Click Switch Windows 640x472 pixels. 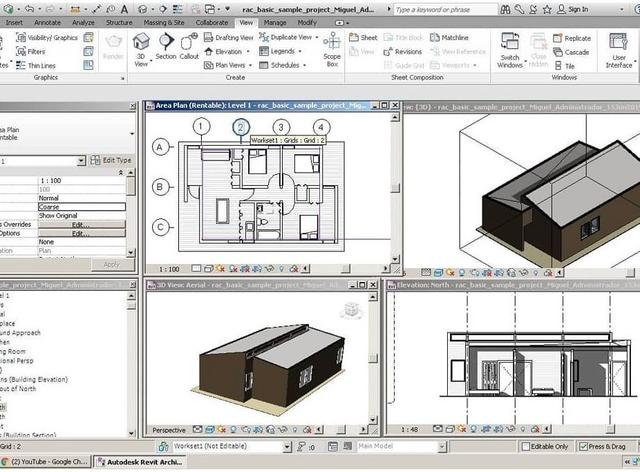[510, 50]
